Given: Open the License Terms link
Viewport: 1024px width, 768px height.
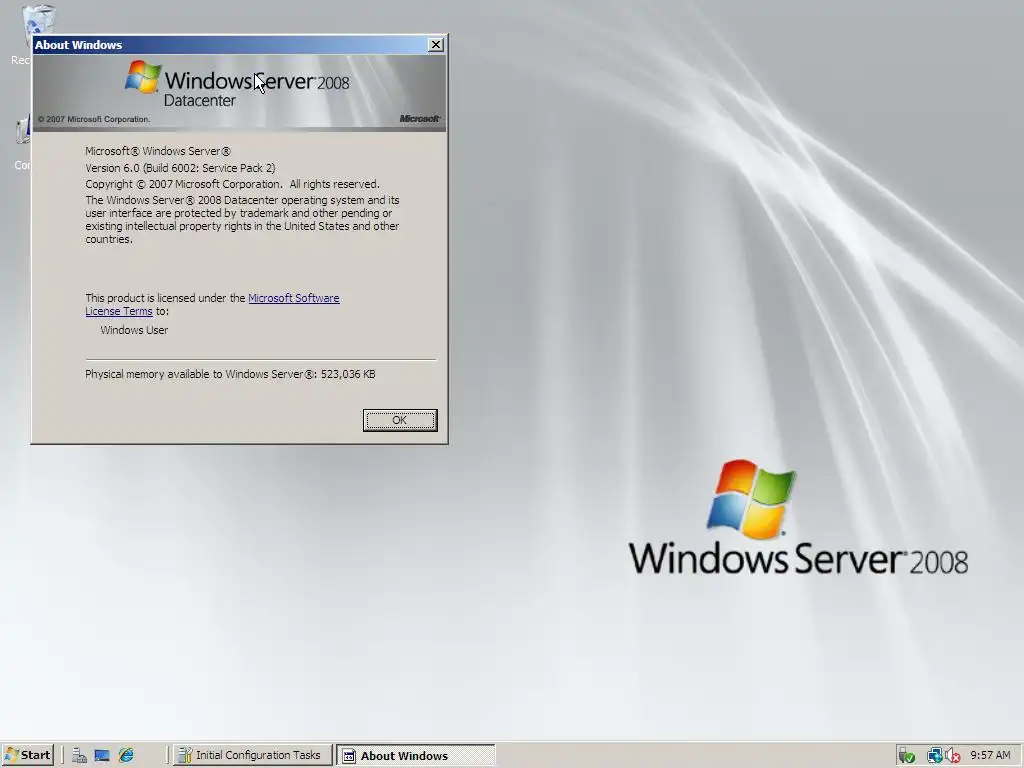Looking at the screenshot, I should (119, 312).
